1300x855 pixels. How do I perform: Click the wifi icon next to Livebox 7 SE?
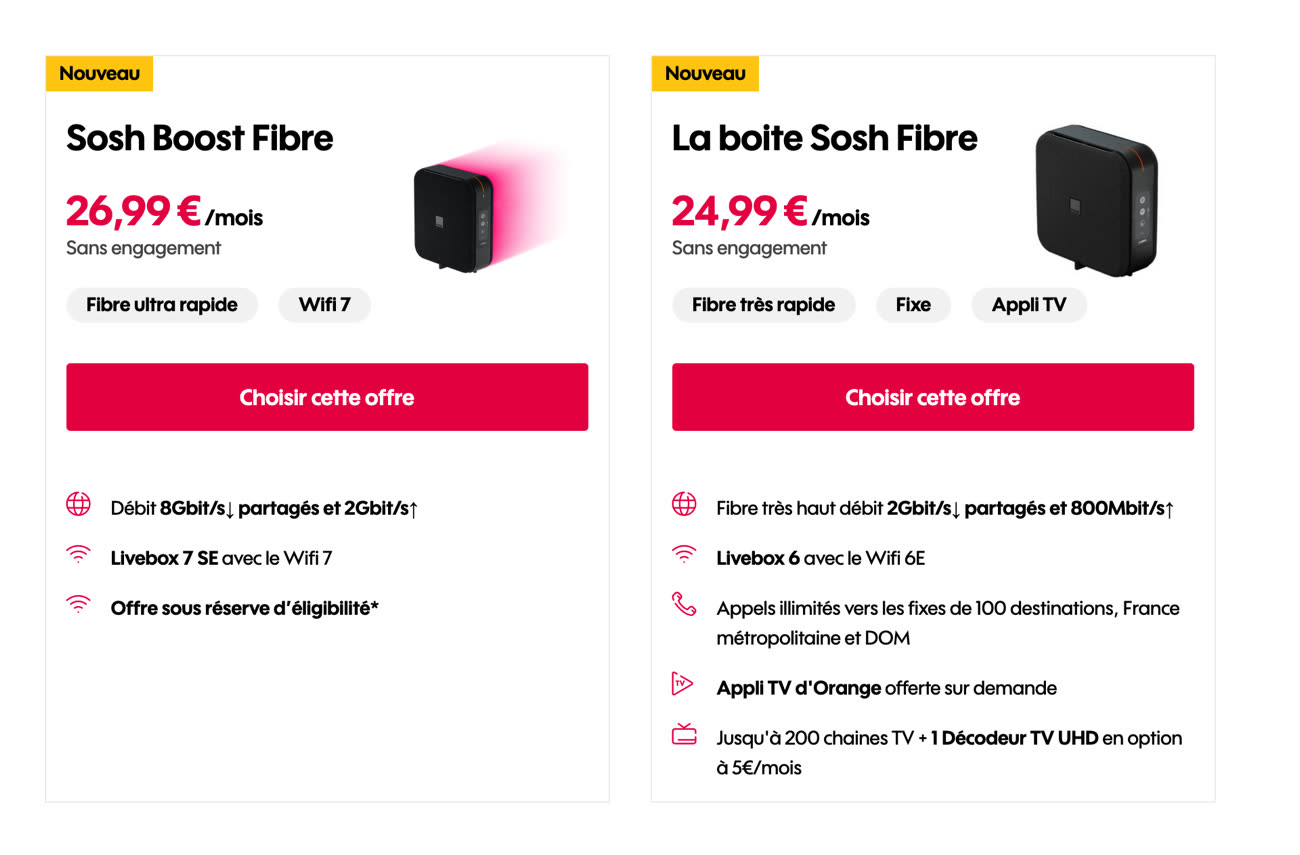pyautogui.click(x=78, y=555)
